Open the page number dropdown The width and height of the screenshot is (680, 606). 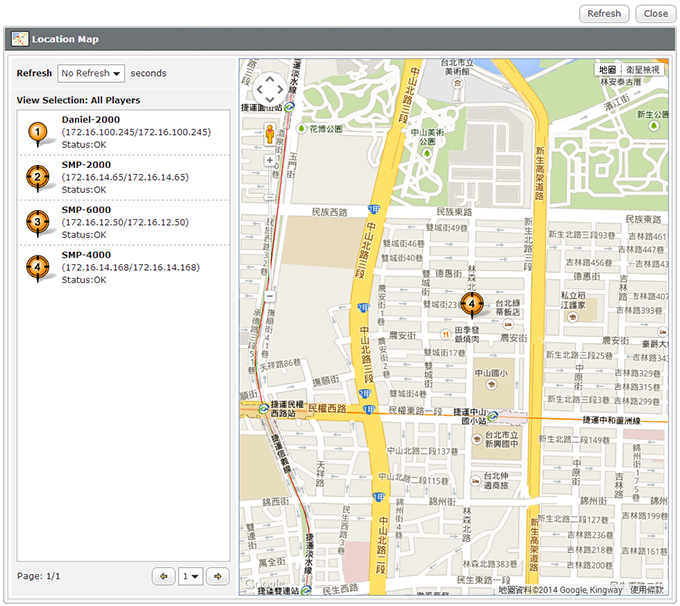point(190,577)
